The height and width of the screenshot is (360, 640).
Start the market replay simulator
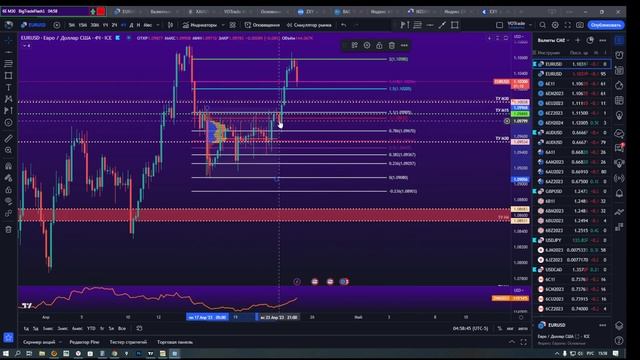tap(309, 25)
